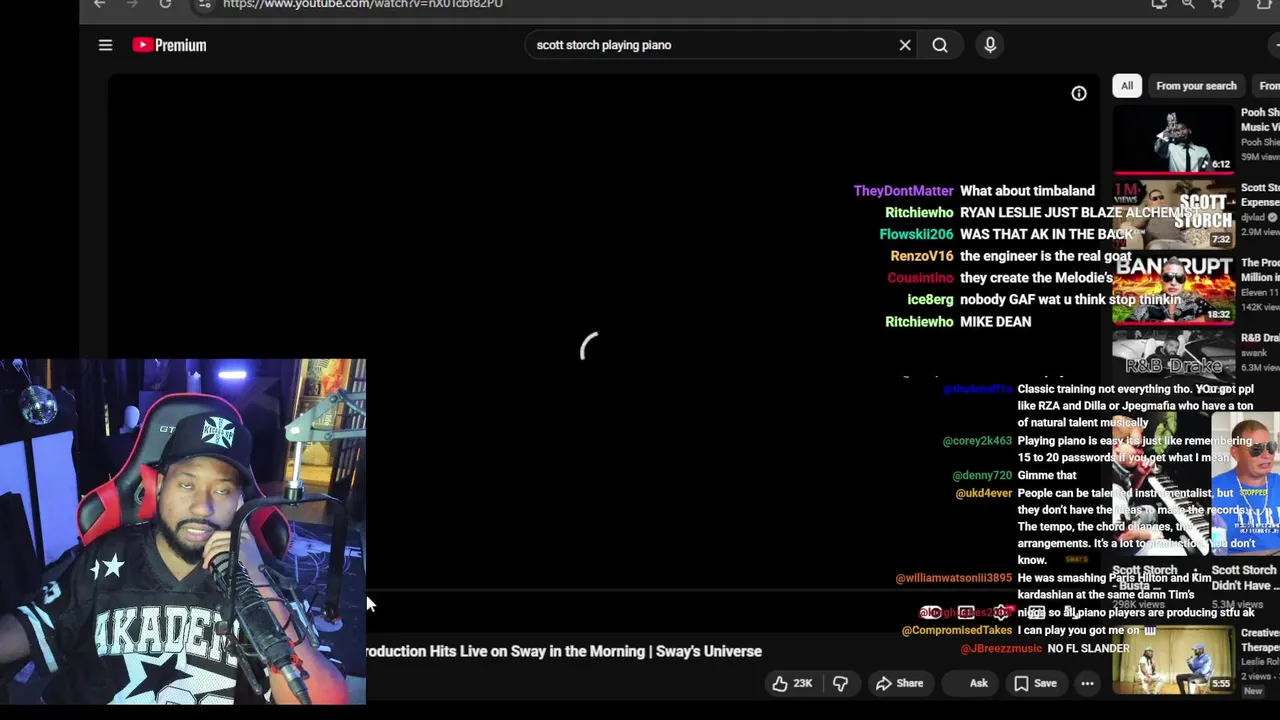Click the streamer webcam overlay
1280x720 pixels.
(183, 532)
